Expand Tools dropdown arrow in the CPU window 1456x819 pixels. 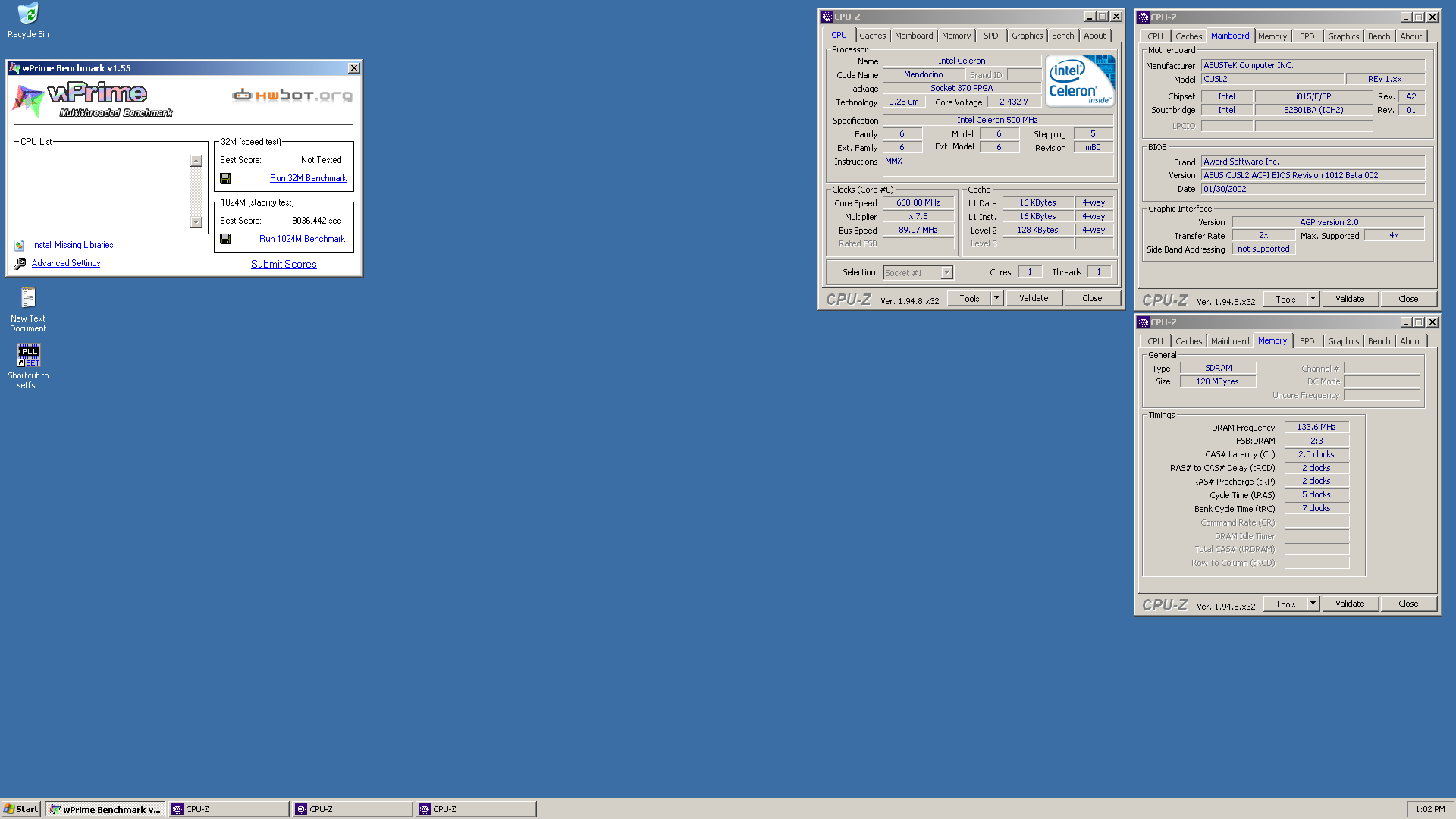[x=997, y=298]
